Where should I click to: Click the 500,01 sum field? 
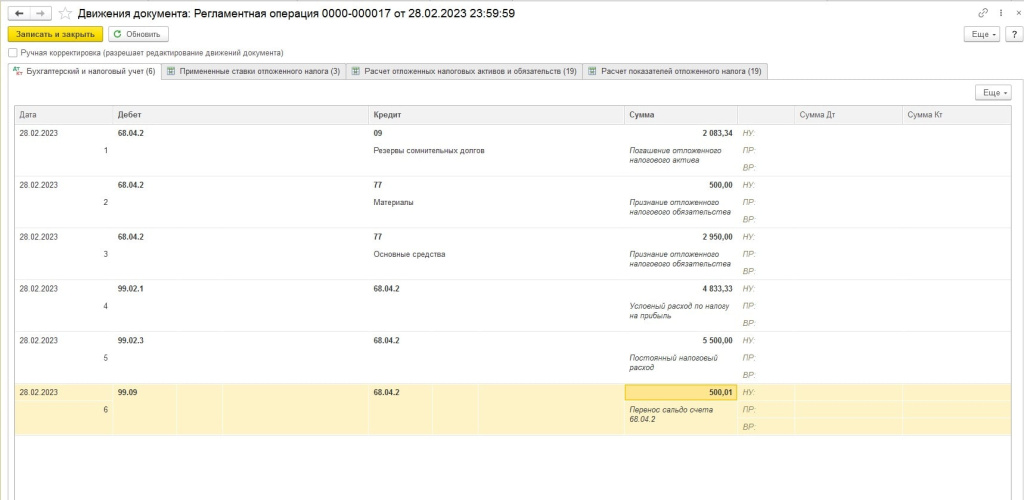coord(680,392)
